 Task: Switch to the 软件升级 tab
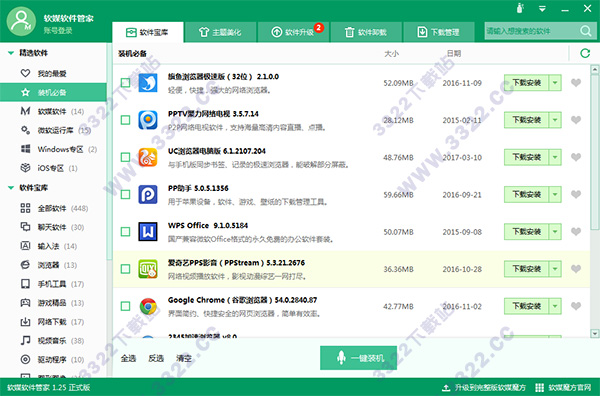point(293,32)
